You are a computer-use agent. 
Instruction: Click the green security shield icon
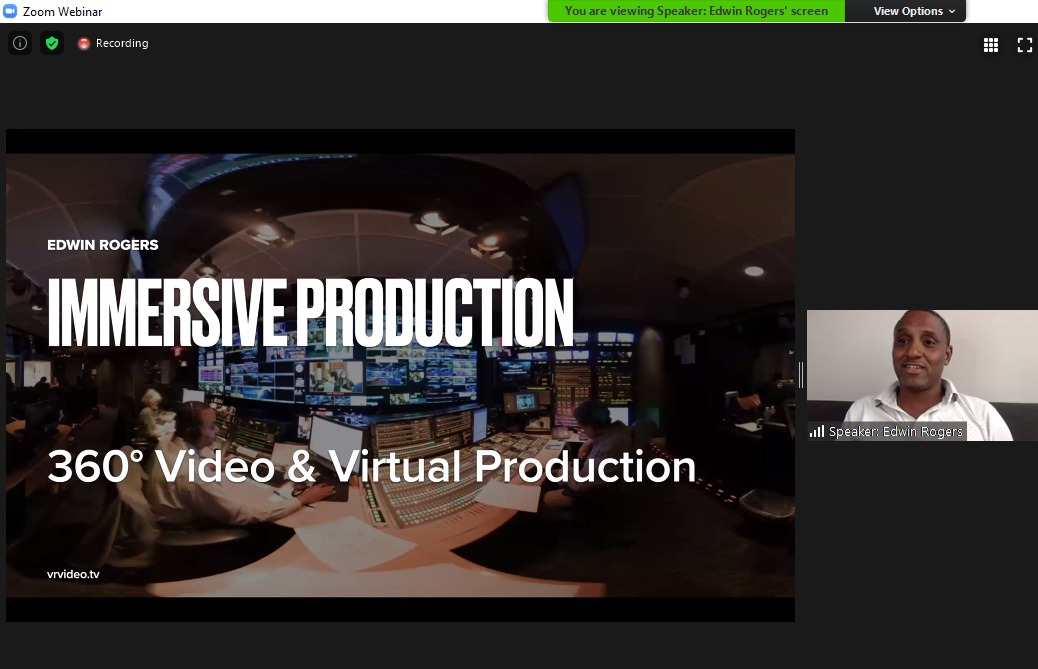[x=52, y=43]
